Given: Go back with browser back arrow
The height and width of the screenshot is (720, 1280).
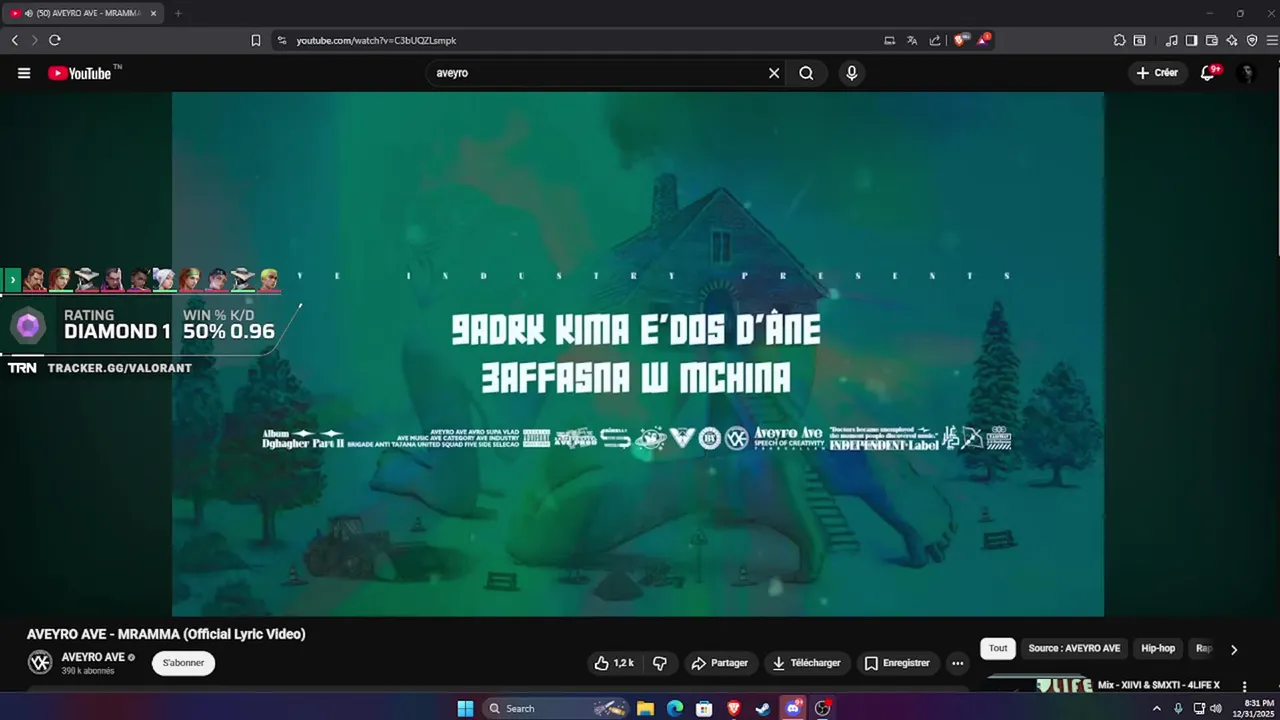Looking at the screenshot, I should click(x=15, y=40).
